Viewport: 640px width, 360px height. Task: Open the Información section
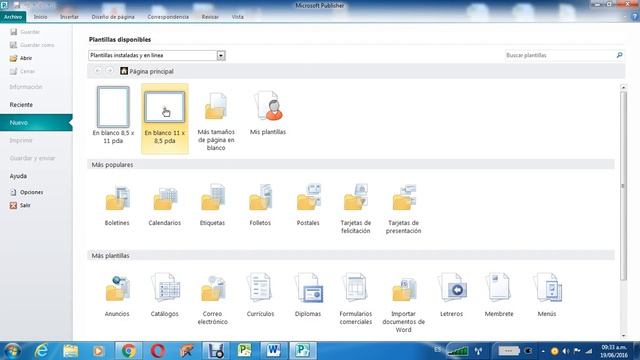point(26,87)
